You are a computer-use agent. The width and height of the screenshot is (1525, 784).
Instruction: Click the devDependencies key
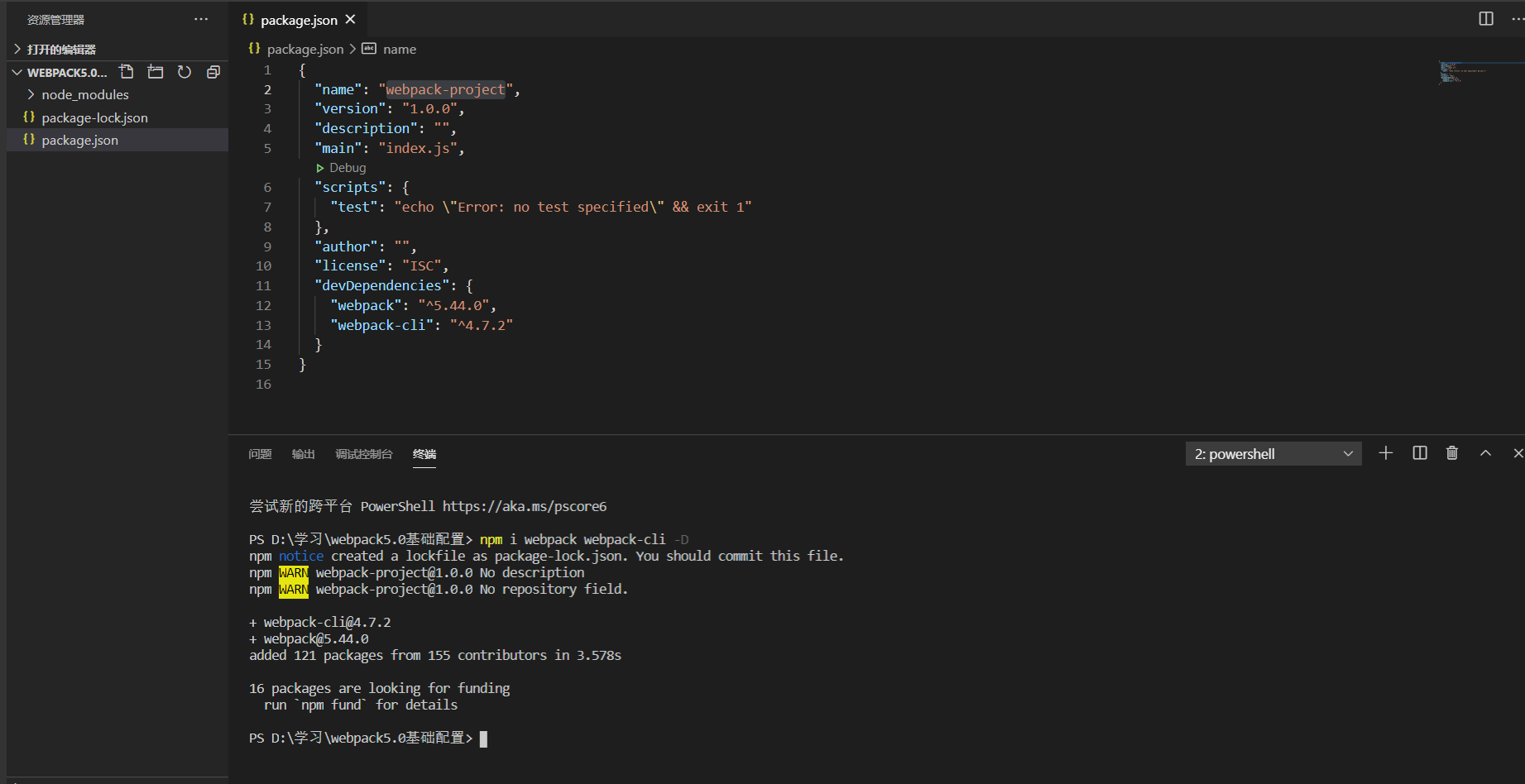382,285
